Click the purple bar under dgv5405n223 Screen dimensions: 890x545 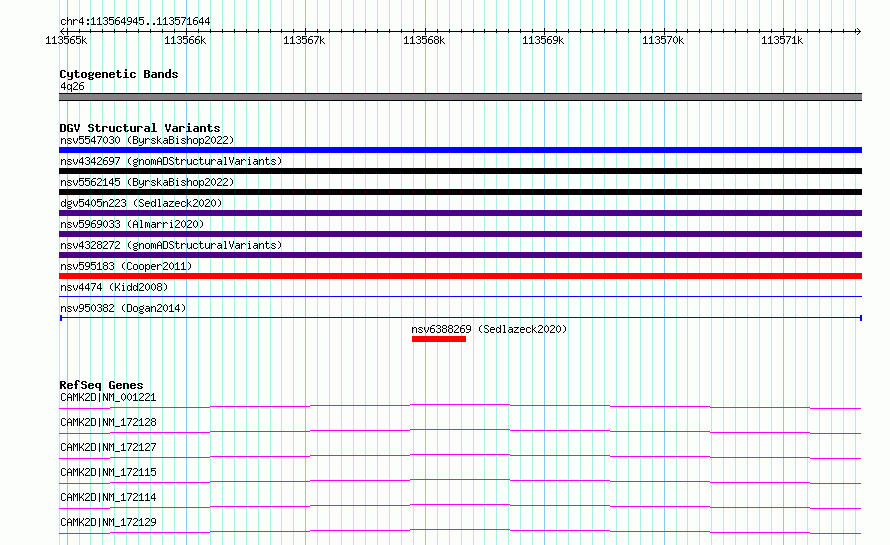(x=460, y=213)
